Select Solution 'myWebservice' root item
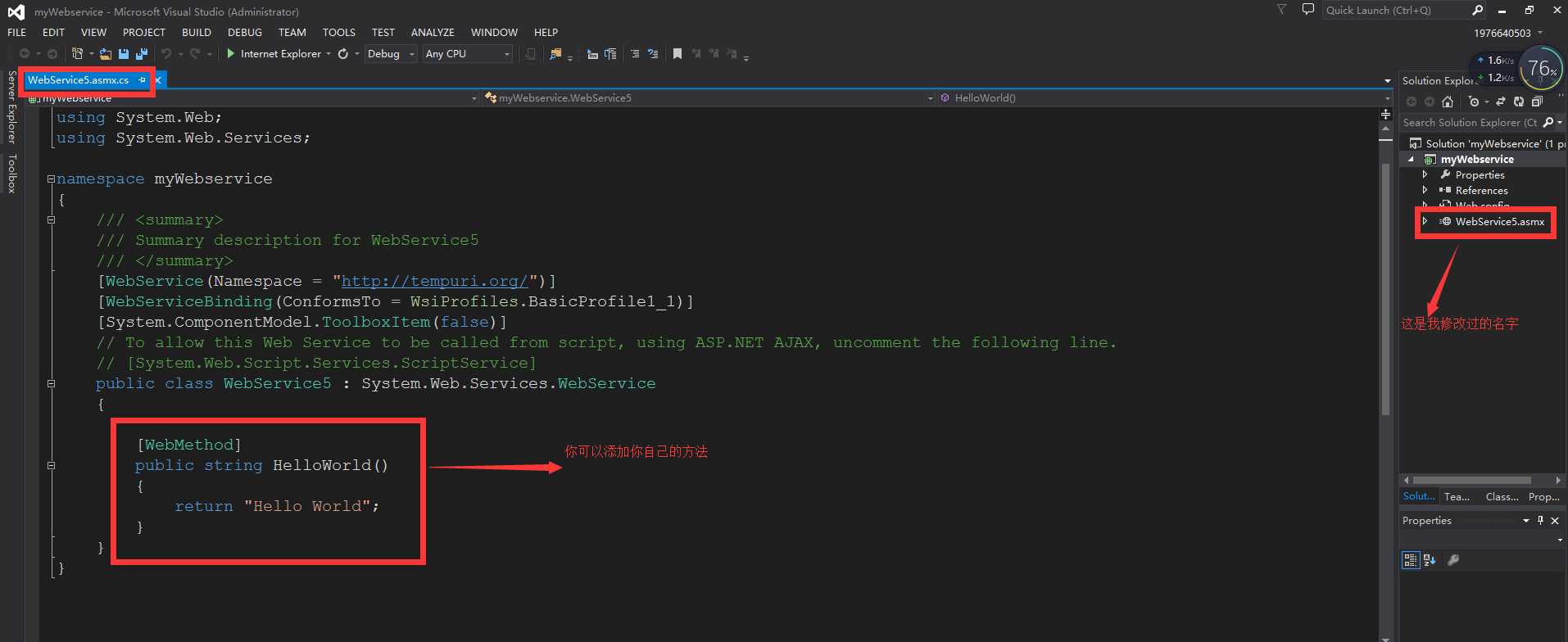Image resolution: width=1568 pixels, height=642 pixels. pyautogui.click(x=1487, y=143)
